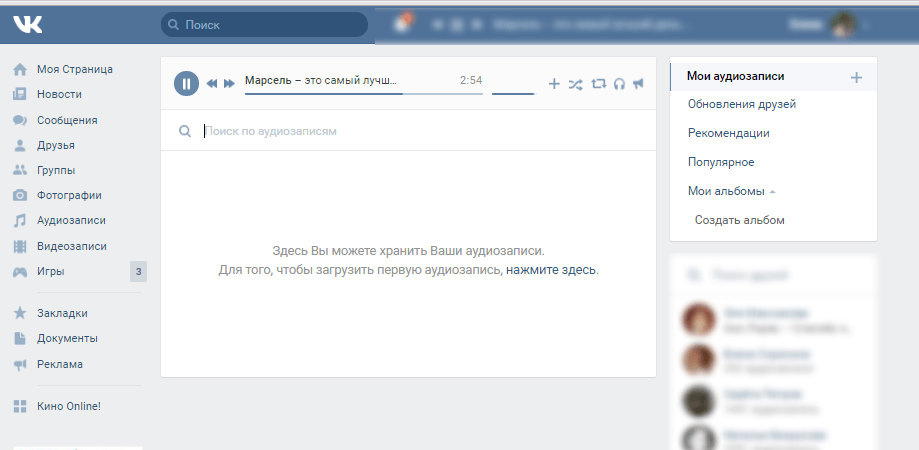Click the VK logo in header

coord(28,25)
